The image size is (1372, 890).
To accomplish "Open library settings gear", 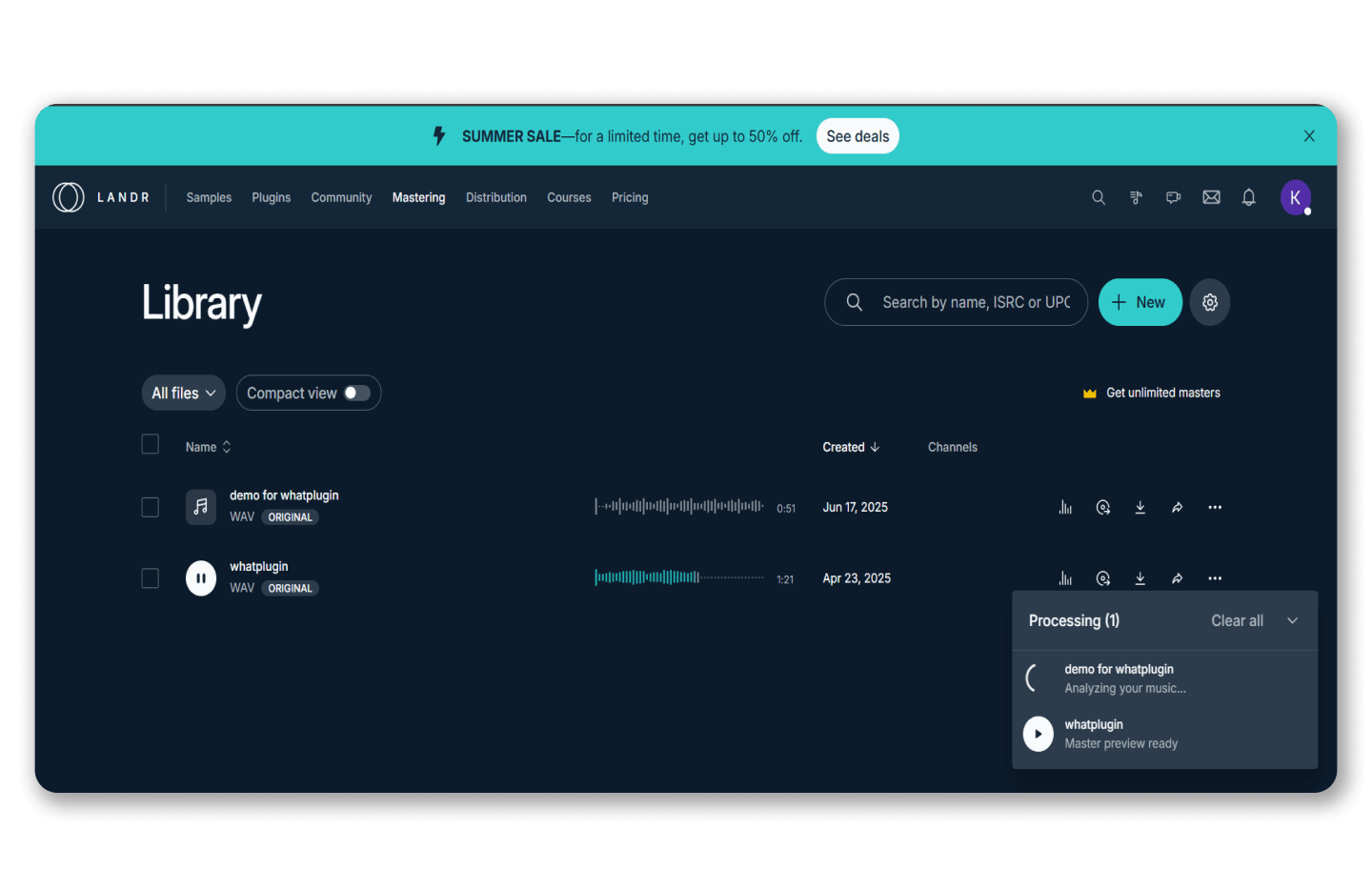I will click(x=1210, y=302).
